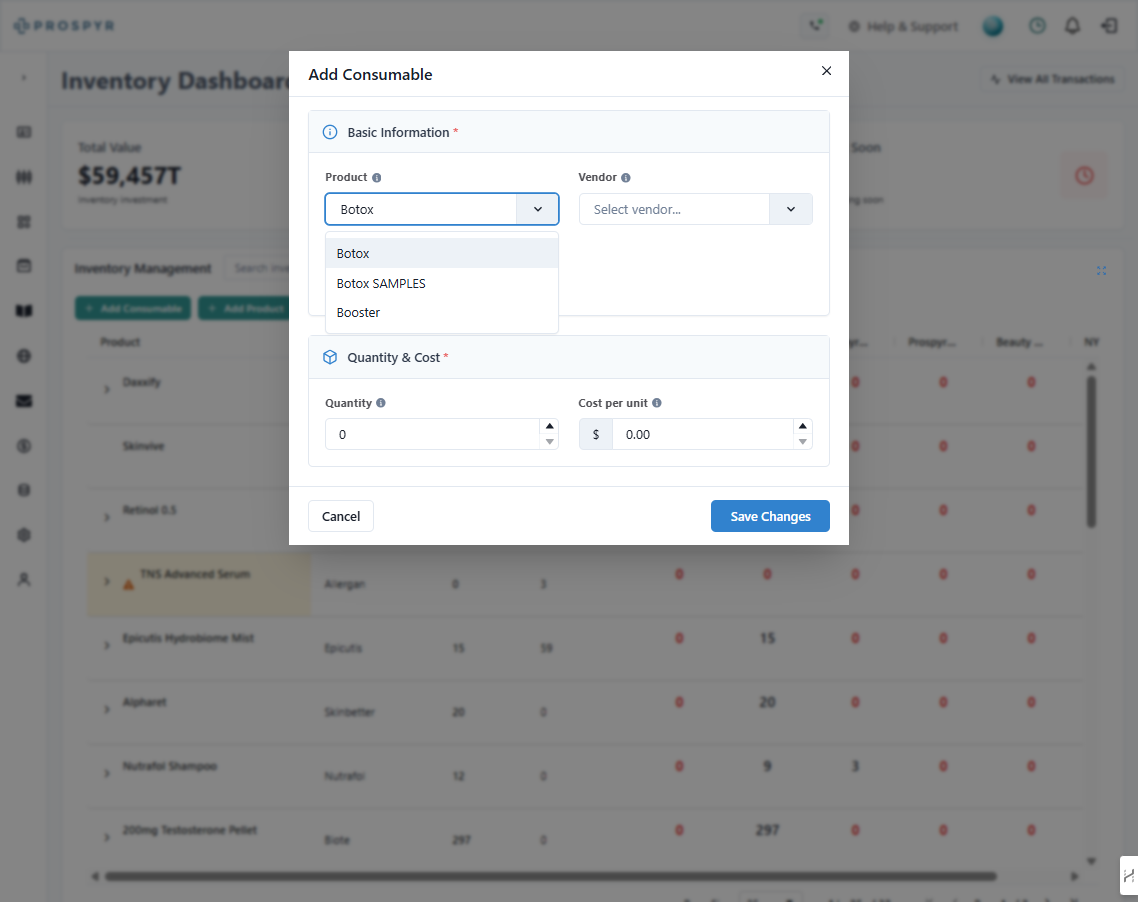Focus the Cost per unit field
This screenshot has width=1138, height=902.
[x=703, y=434]
